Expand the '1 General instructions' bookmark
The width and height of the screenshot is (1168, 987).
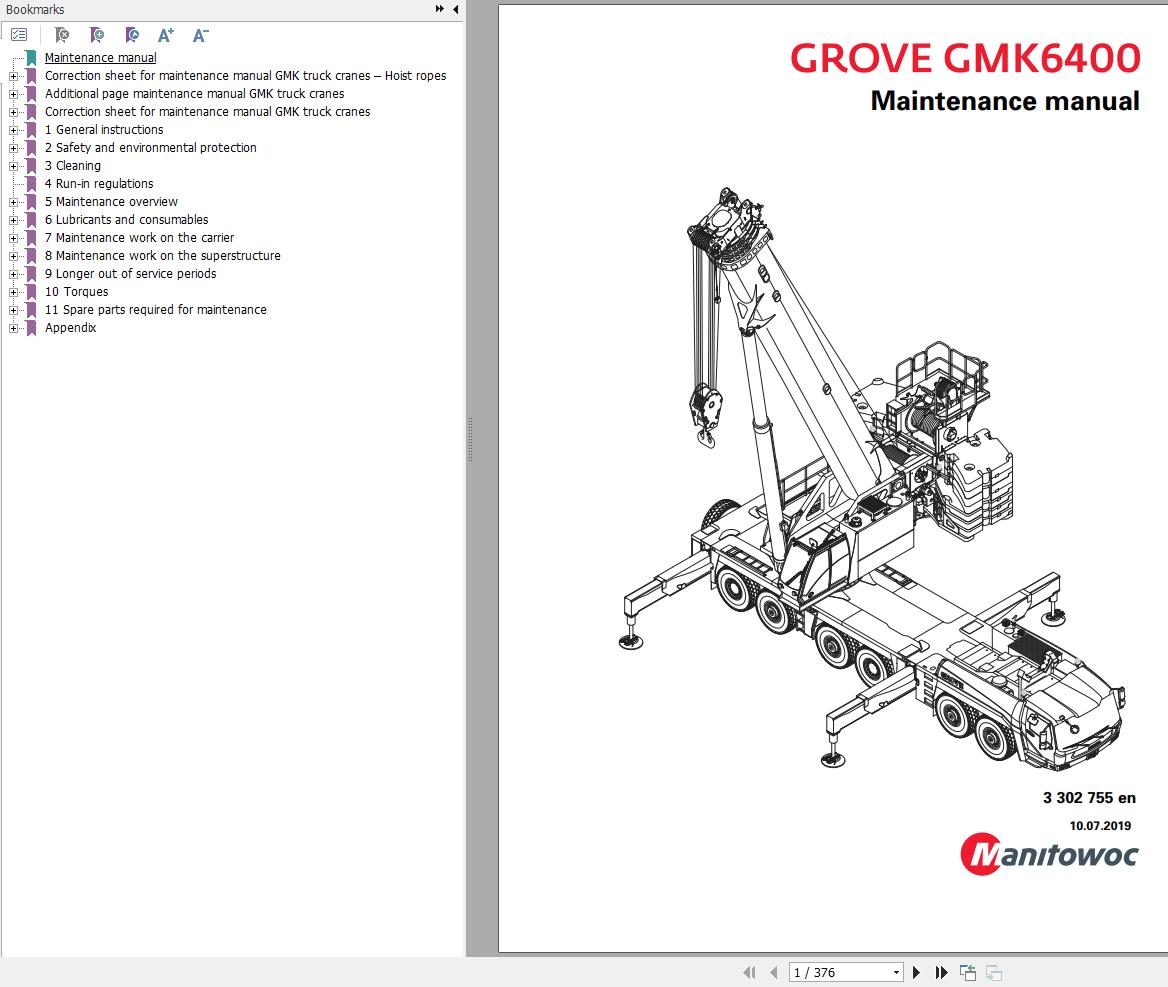13,130
